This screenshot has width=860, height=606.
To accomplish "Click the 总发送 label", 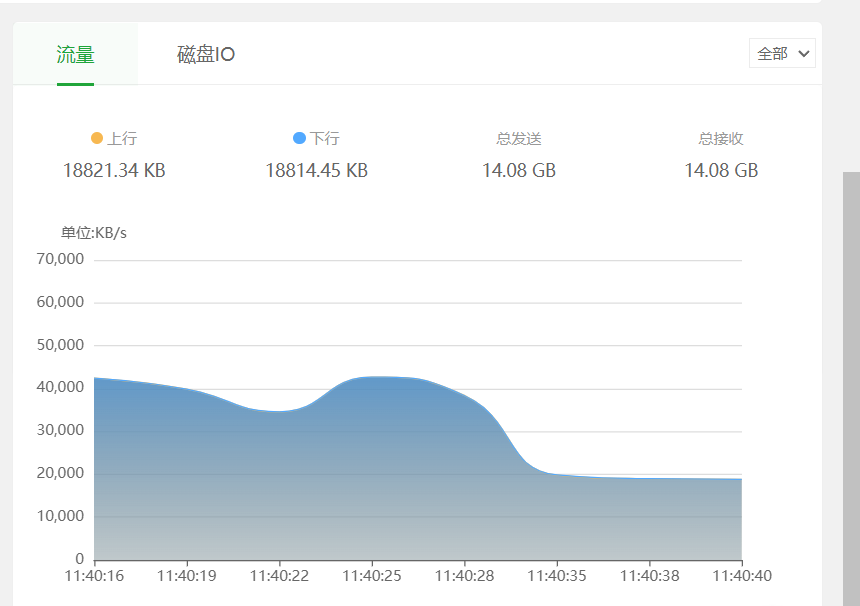I will pos(519,139).
